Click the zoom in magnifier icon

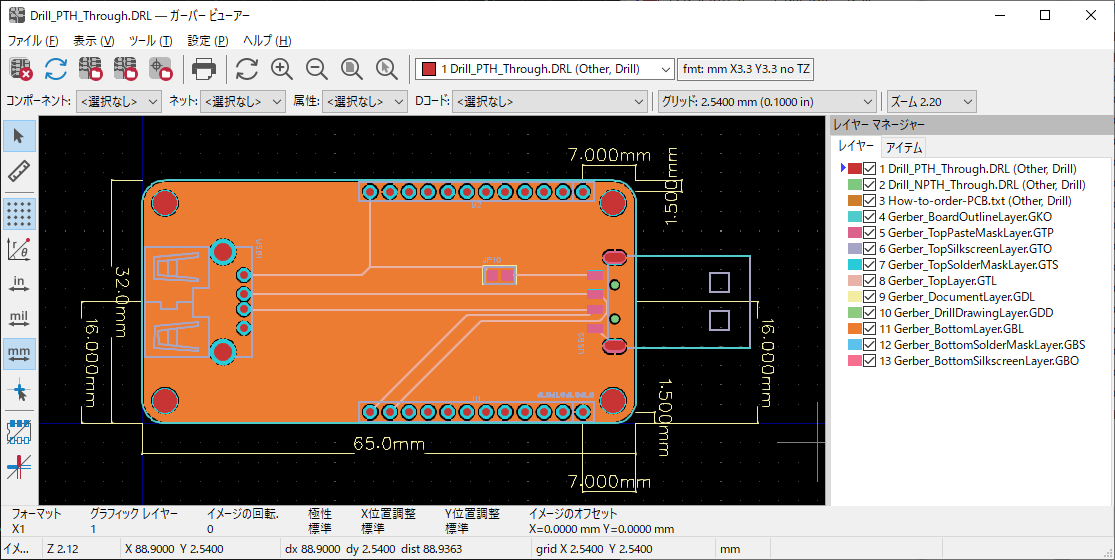coord(282,69)
